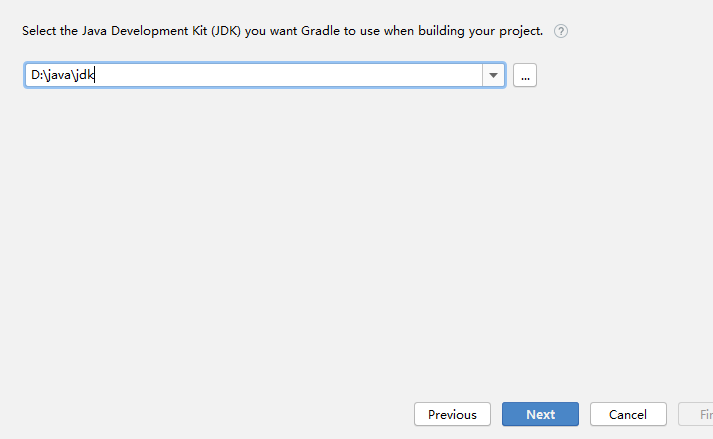Focus the Gradle JDK location combo box

(250, 75)
